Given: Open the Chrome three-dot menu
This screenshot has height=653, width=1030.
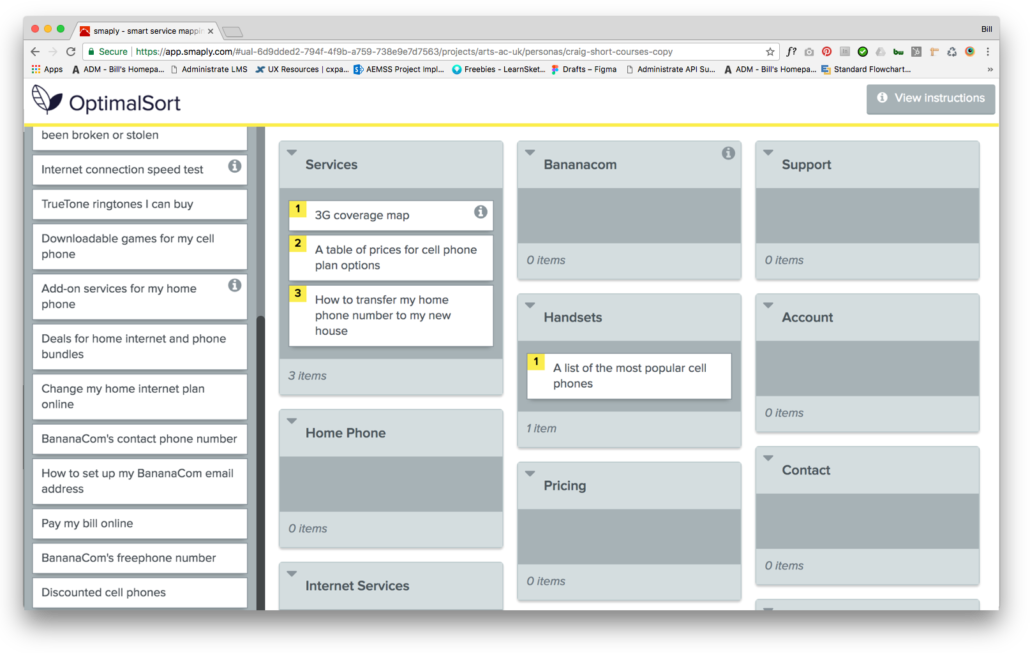Looking at the screenshot, I should [x=987, y=51].
